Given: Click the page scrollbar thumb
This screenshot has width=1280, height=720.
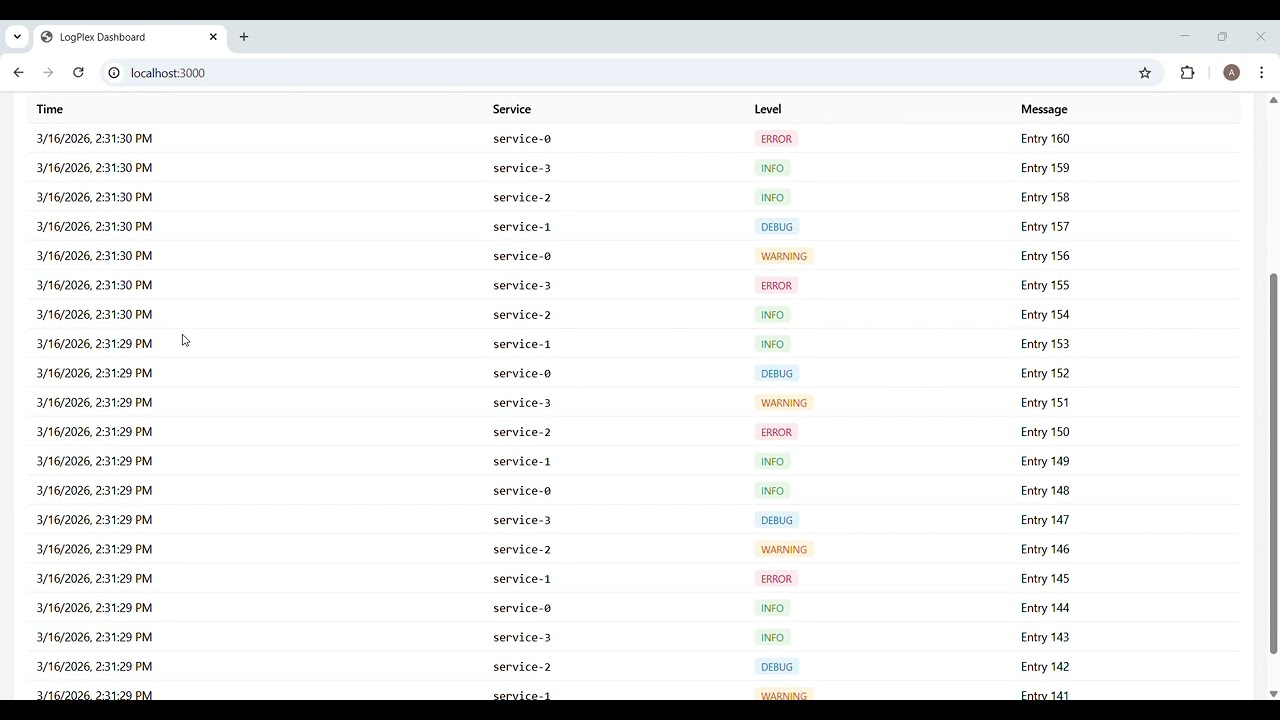Looking at the screenshot, I should click(x=1273, y=464).
